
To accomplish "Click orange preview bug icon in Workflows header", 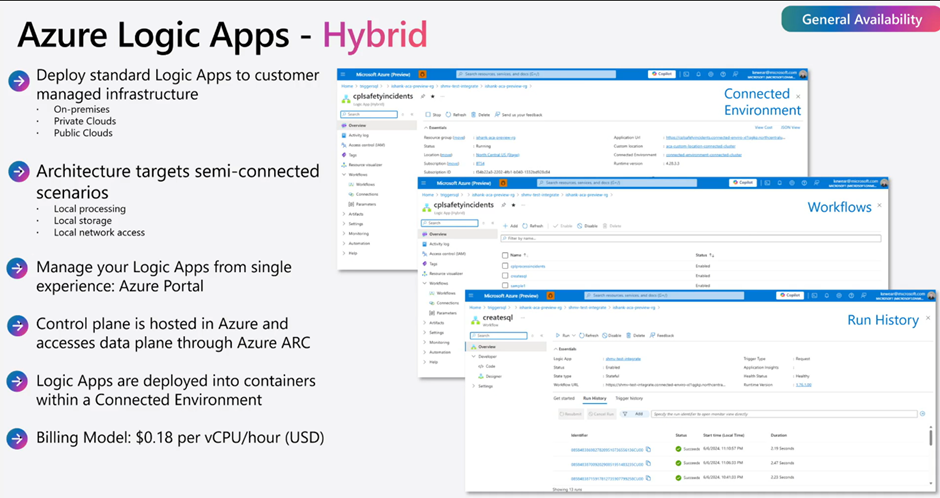I will pos(503,183).
